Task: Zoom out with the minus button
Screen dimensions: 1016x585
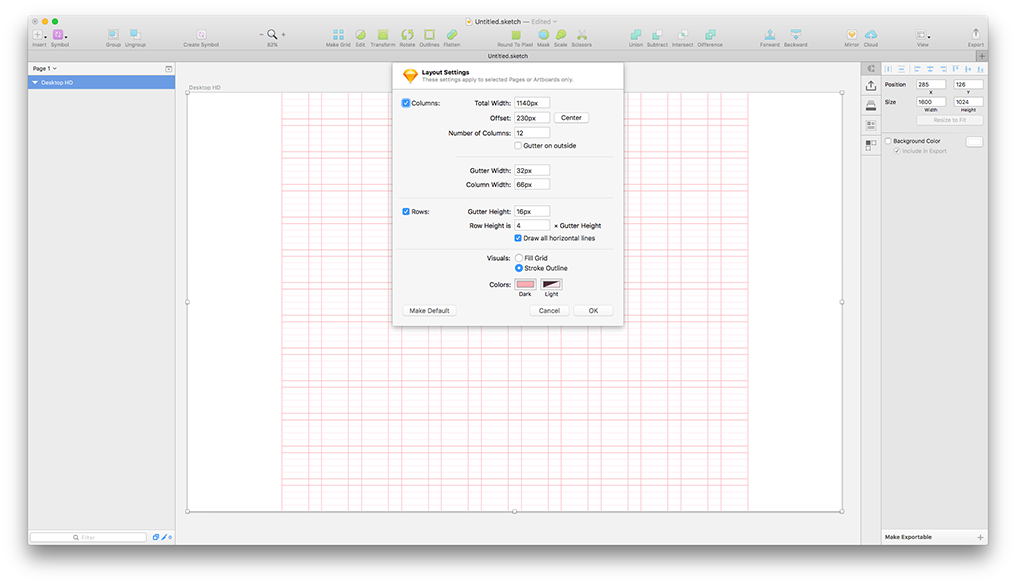Action: point(262,34)
